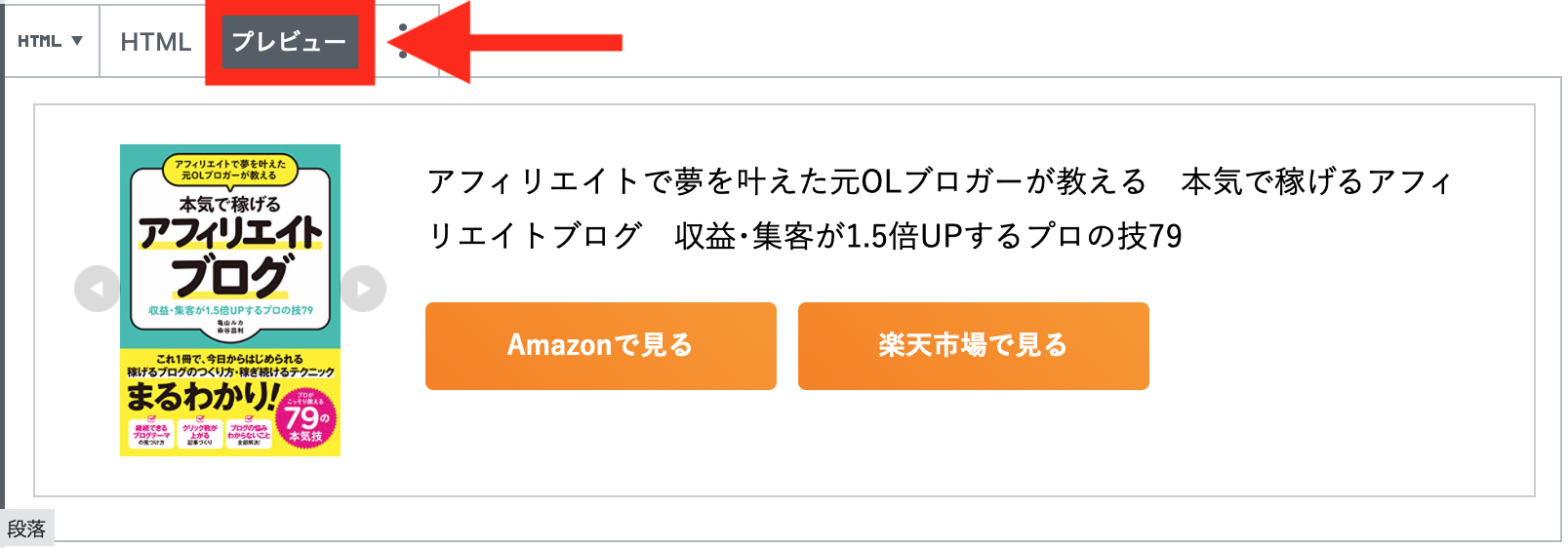The image size is (1568, 548).
Task: Click the yellow speech bubble on cover top
Action: (229, 170)
